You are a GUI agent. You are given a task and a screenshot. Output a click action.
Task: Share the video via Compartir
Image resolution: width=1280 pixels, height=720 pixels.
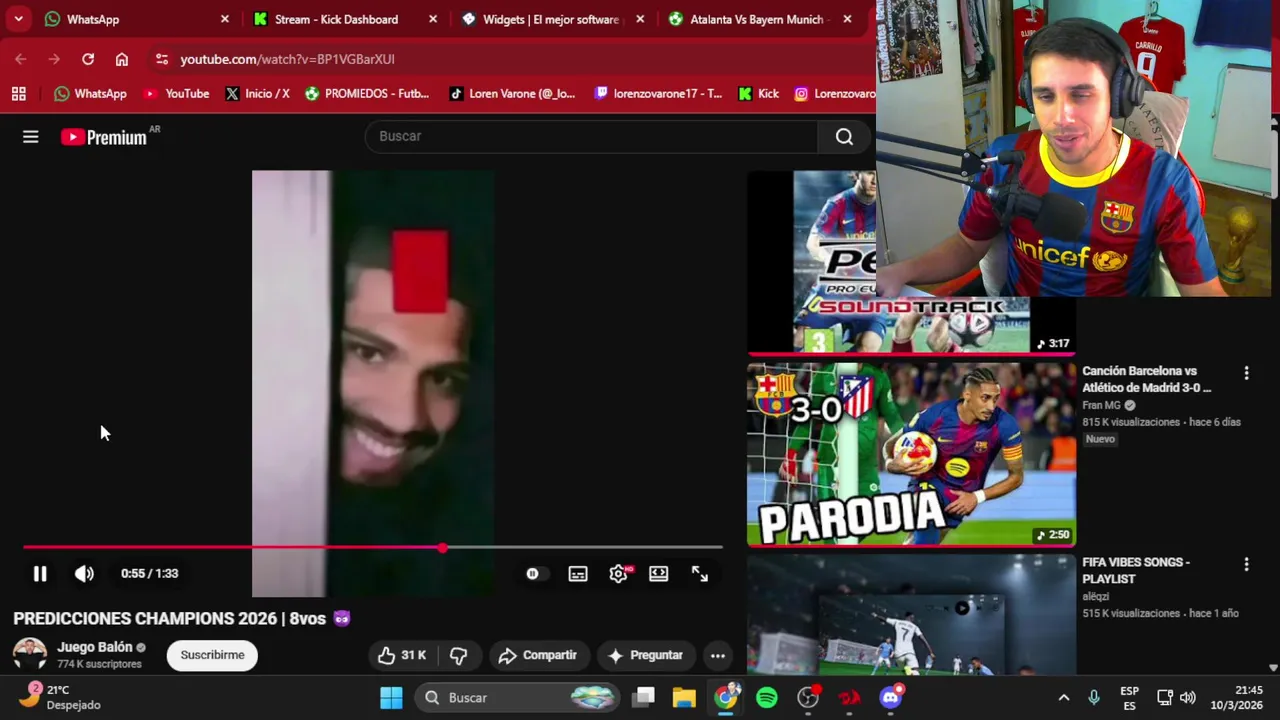tap(538, 655)
